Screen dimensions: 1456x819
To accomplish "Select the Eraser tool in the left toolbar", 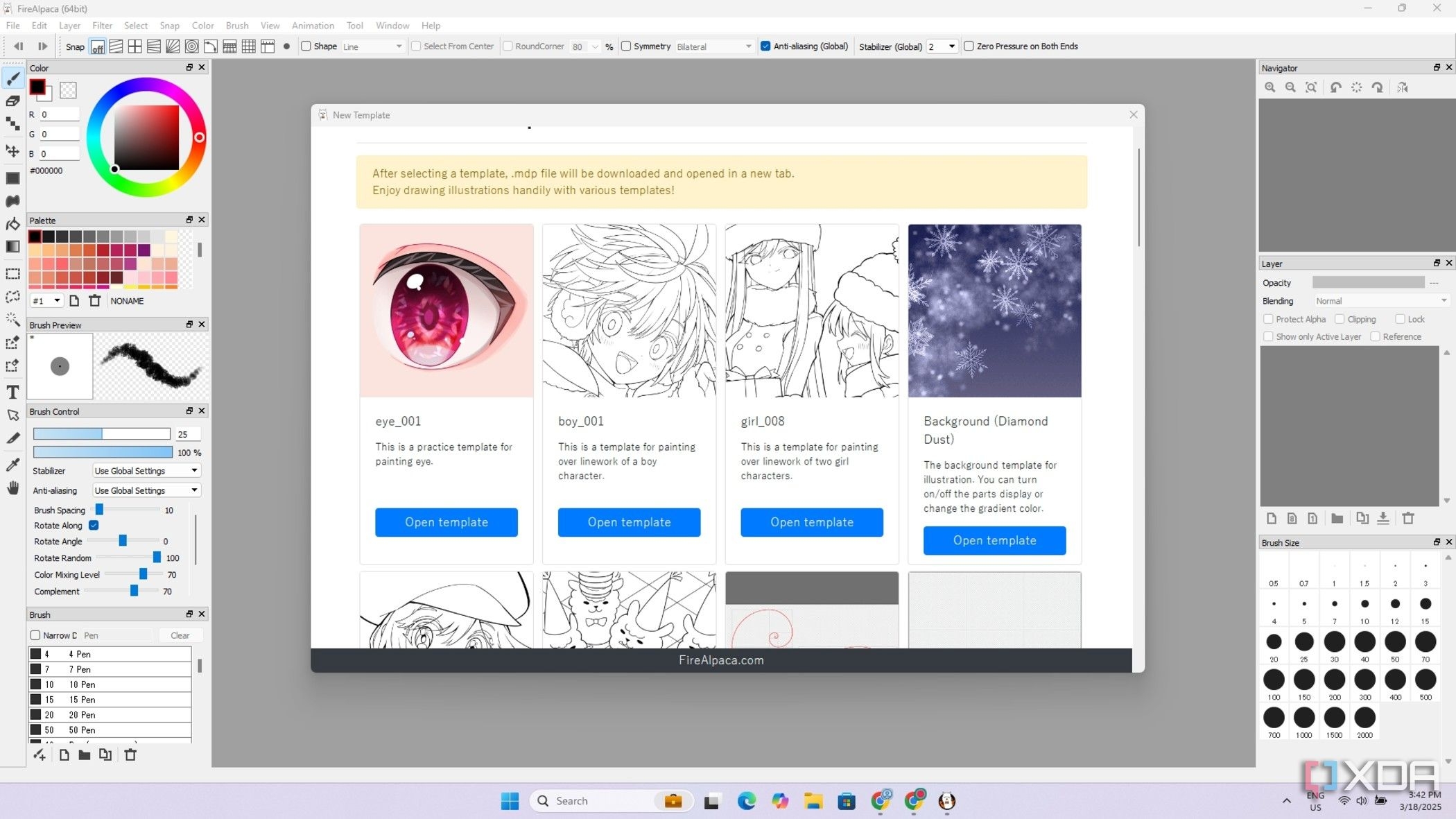I will click(x=12, y=101).
